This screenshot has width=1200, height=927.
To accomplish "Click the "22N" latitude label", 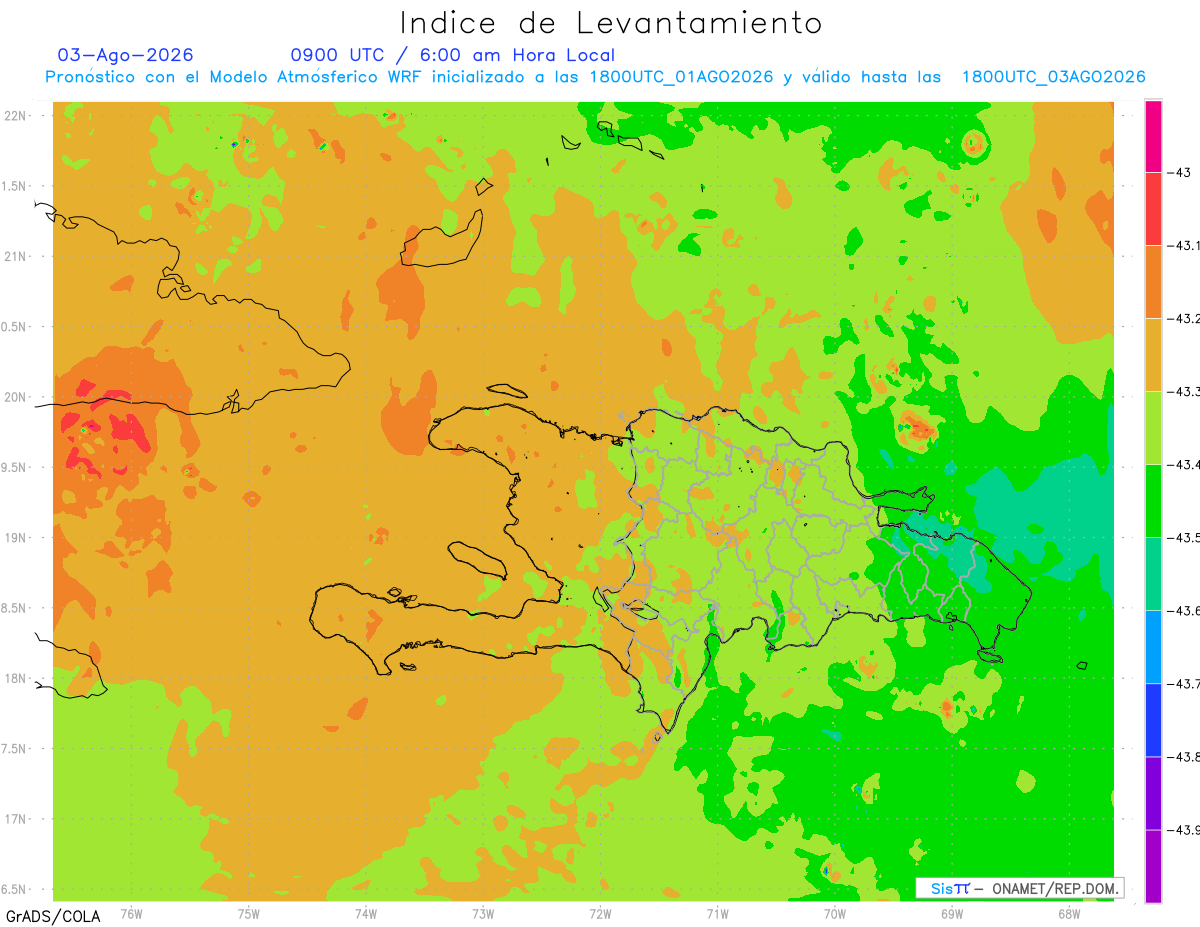I will click(16, 116).
